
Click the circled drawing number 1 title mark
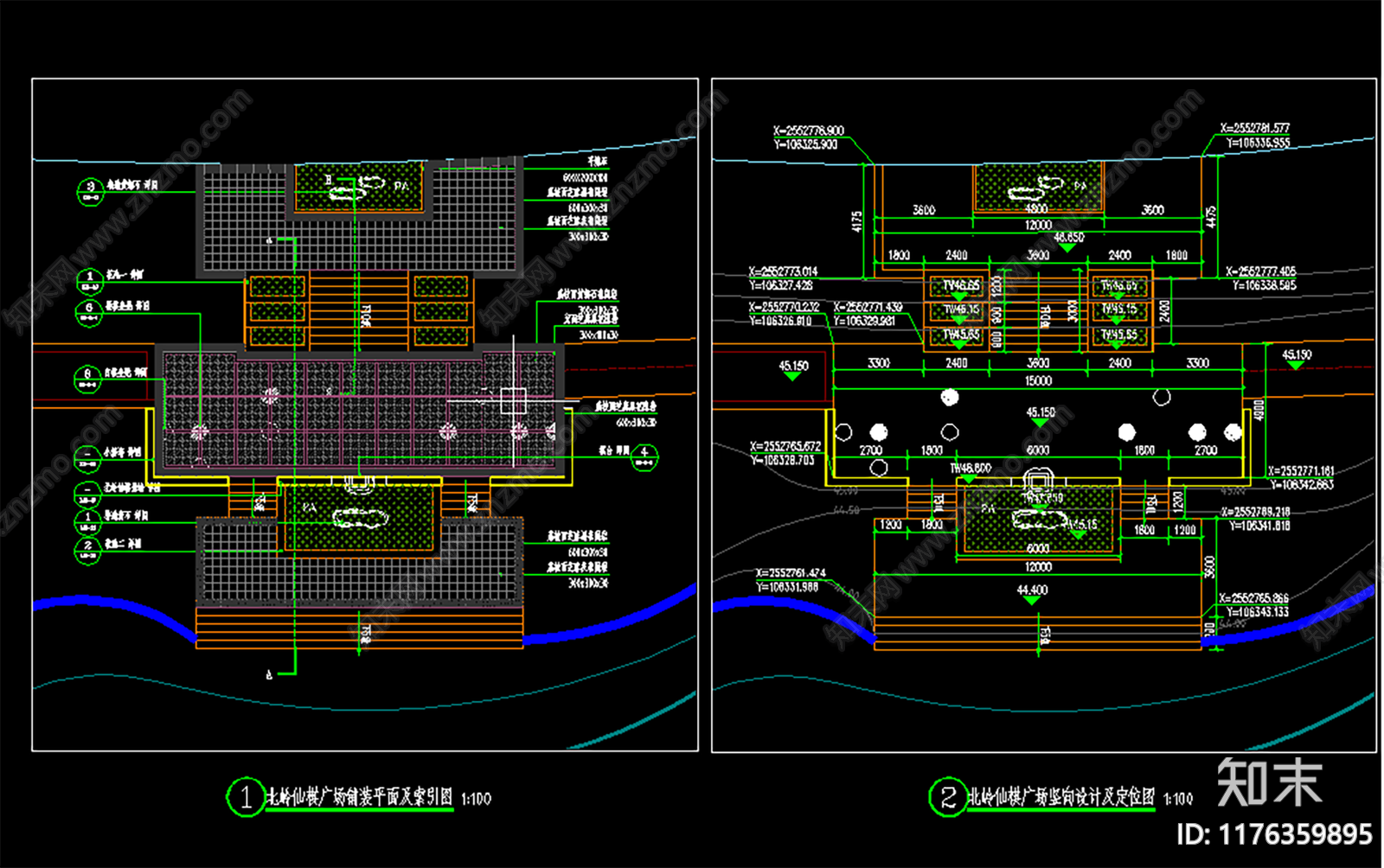[x=245, y=797]
